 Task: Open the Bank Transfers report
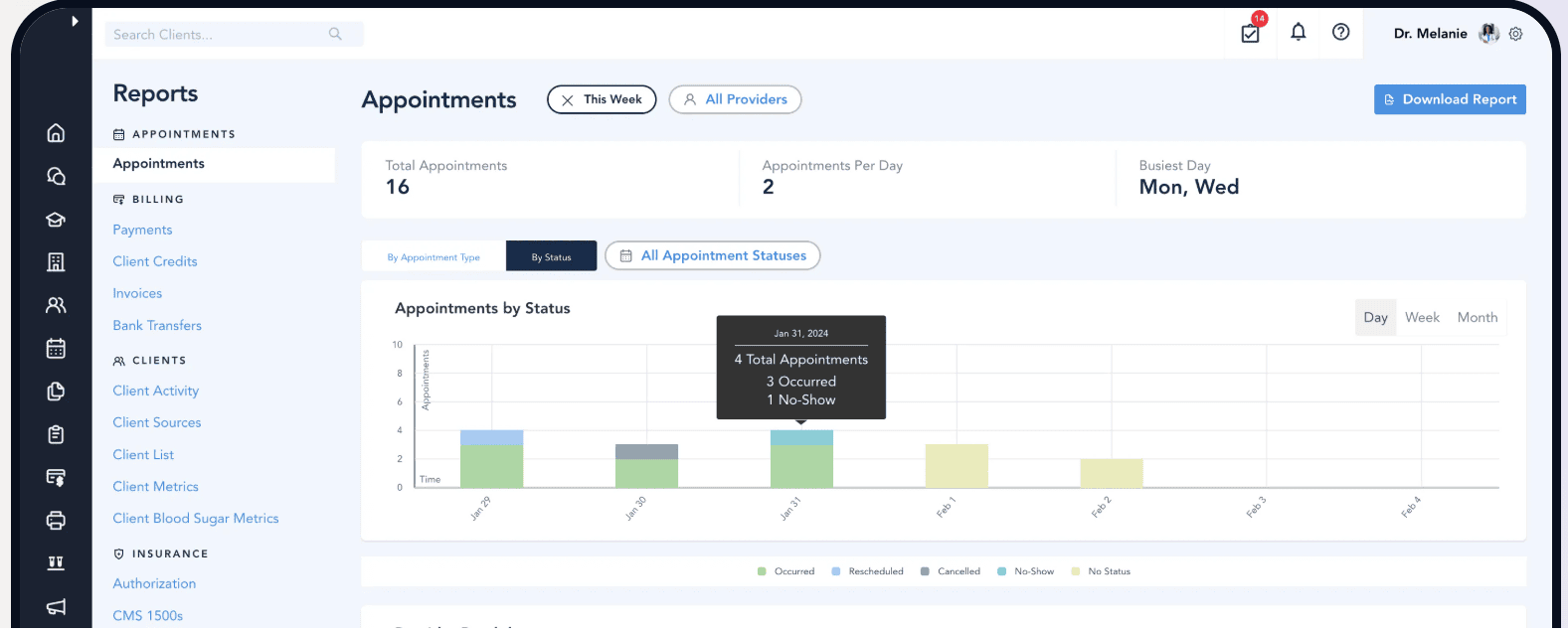point(157,325)
